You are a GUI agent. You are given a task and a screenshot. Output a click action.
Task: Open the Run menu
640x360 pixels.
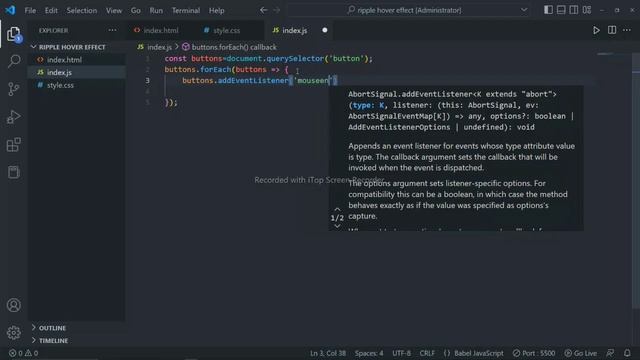pyautogui.click(x=156, y=10)
